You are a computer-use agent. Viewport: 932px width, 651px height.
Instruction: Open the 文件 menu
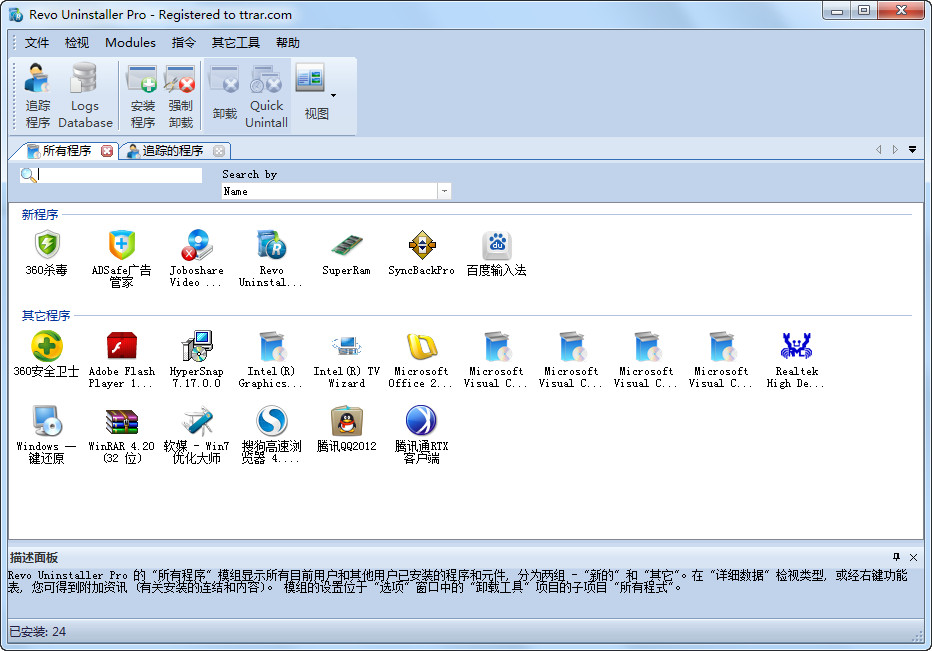tap(37, 43)
